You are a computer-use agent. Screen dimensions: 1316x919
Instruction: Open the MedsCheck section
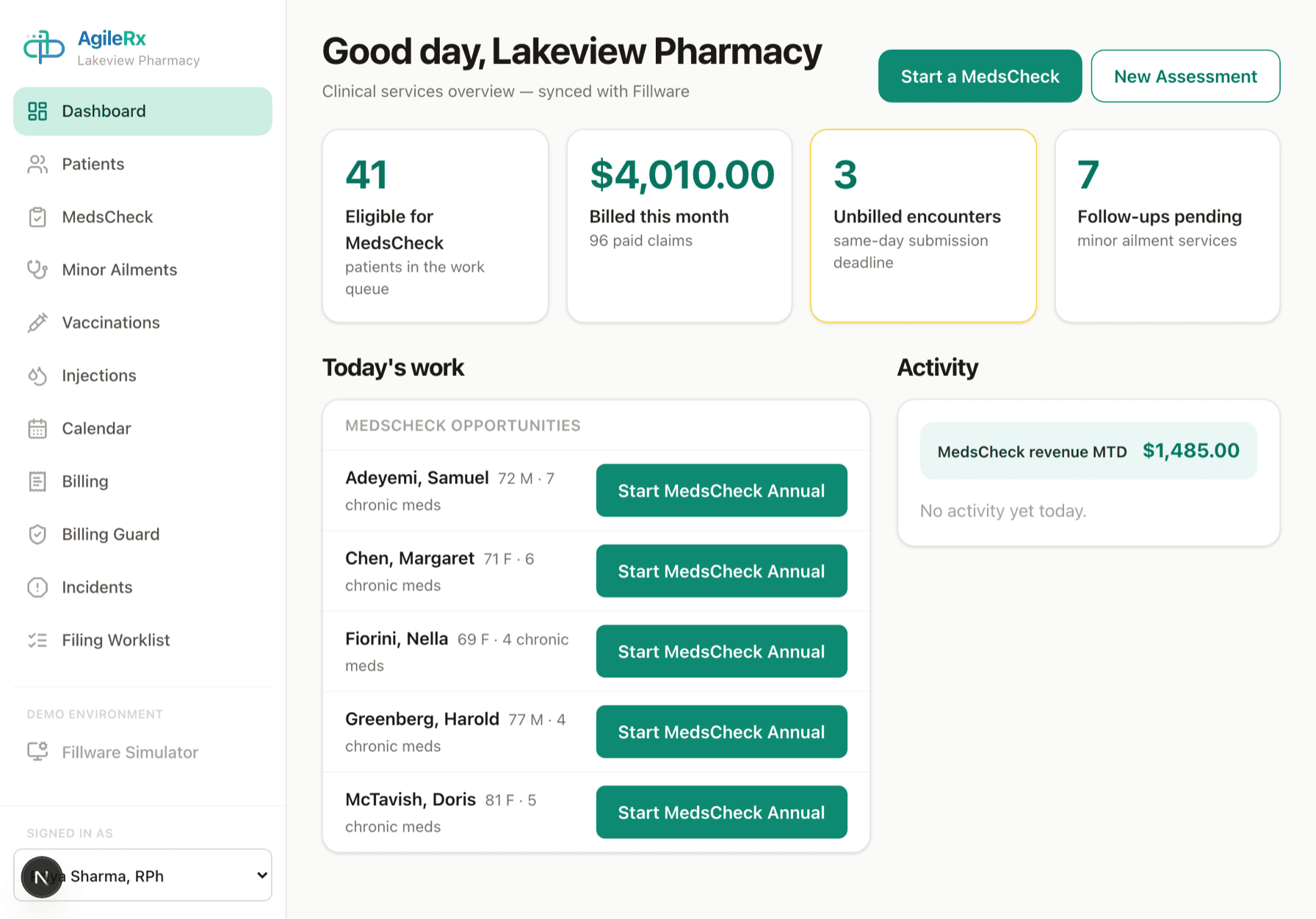tap(142, 217)
